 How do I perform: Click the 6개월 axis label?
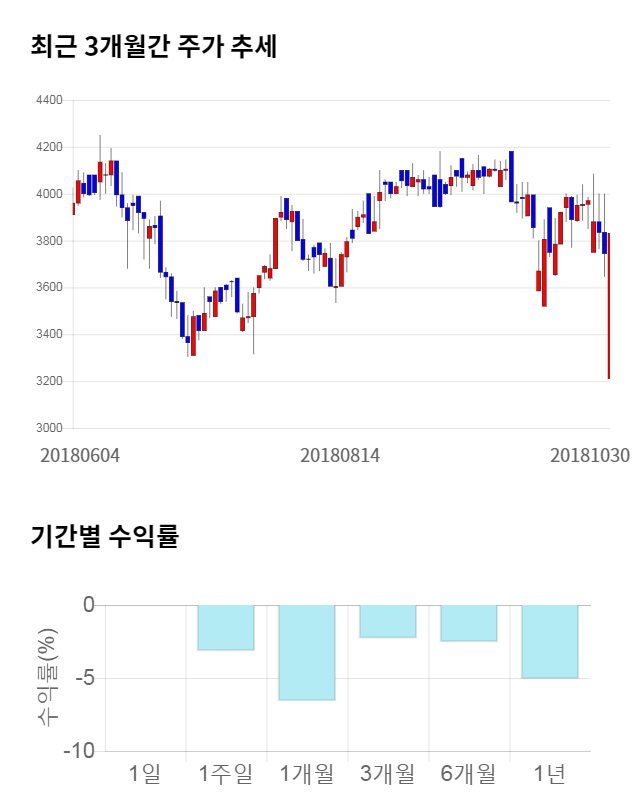point(469,773)
